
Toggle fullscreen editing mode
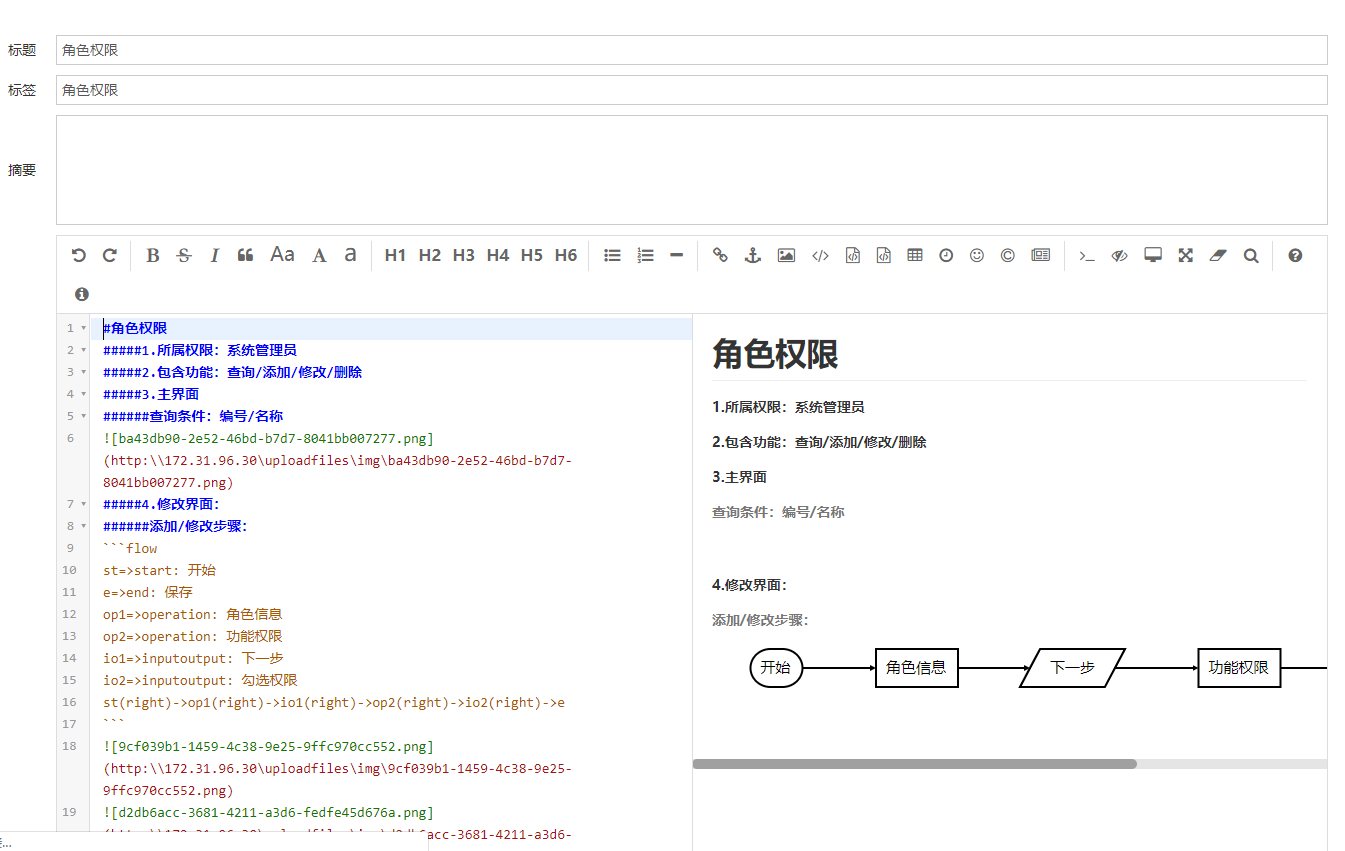1186,256
